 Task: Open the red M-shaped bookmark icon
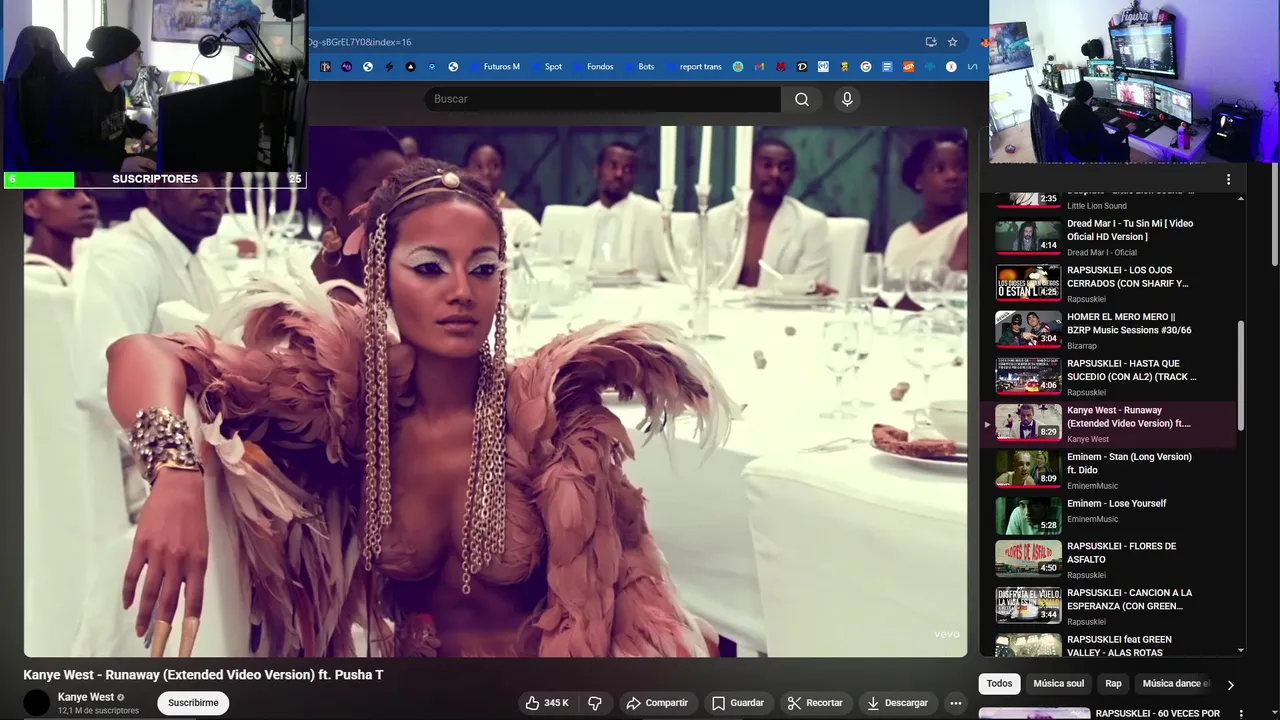tap(781, 67)
